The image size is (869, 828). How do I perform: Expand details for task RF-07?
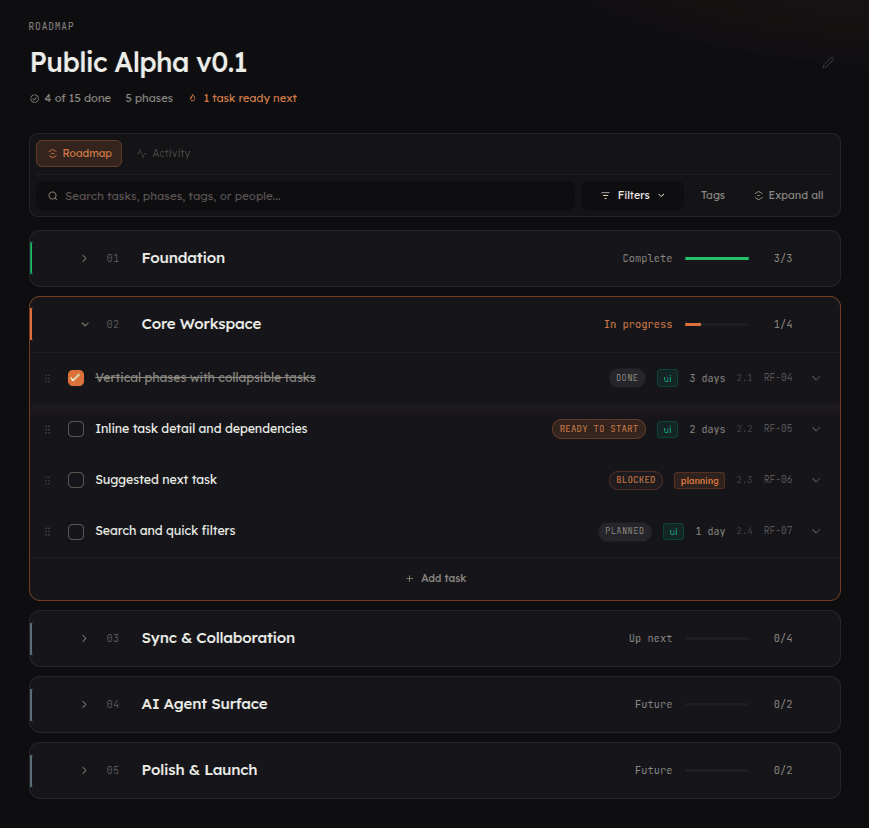(x=816, y=531)
